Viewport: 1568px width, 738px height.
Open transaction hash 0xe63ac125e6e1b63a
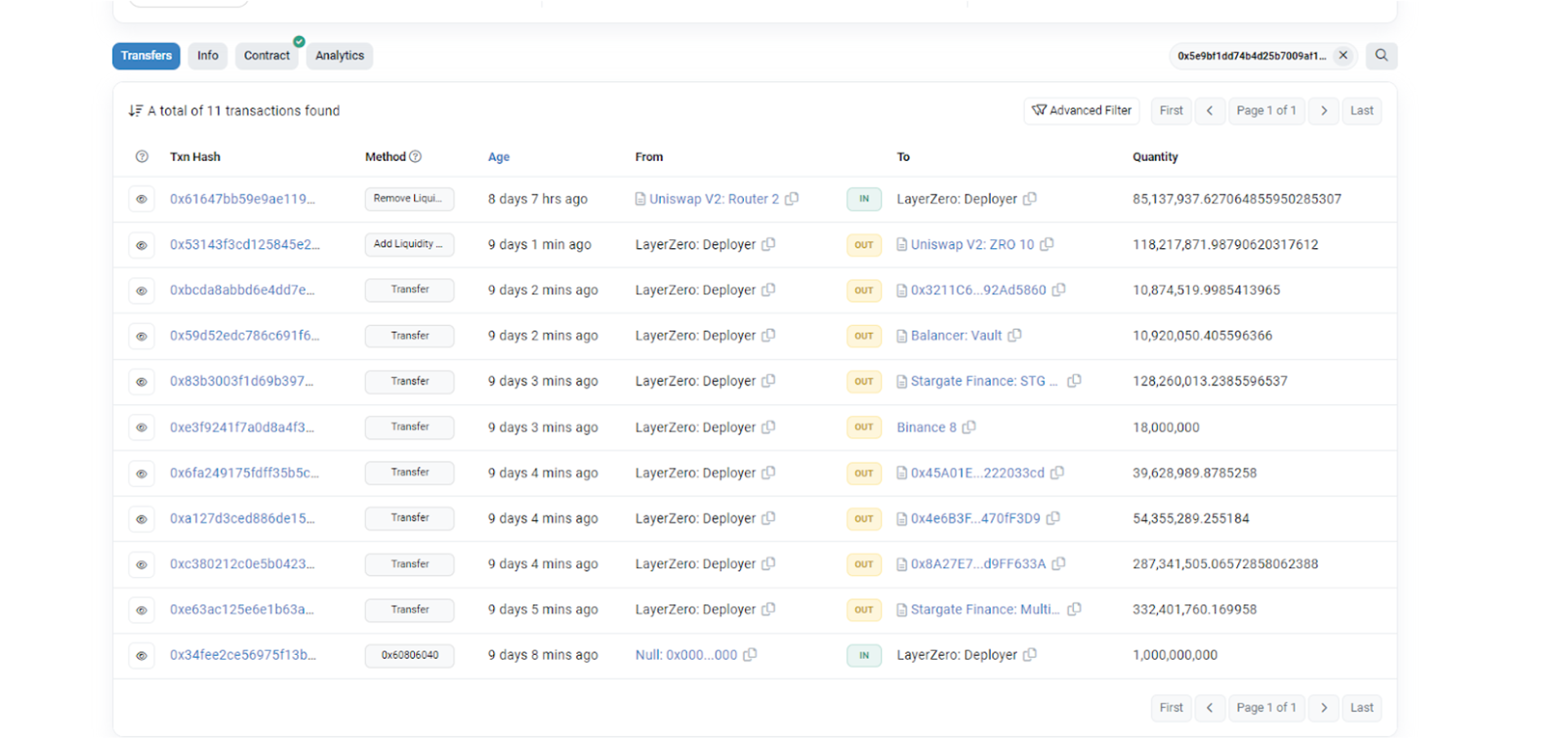click(242, 609)
